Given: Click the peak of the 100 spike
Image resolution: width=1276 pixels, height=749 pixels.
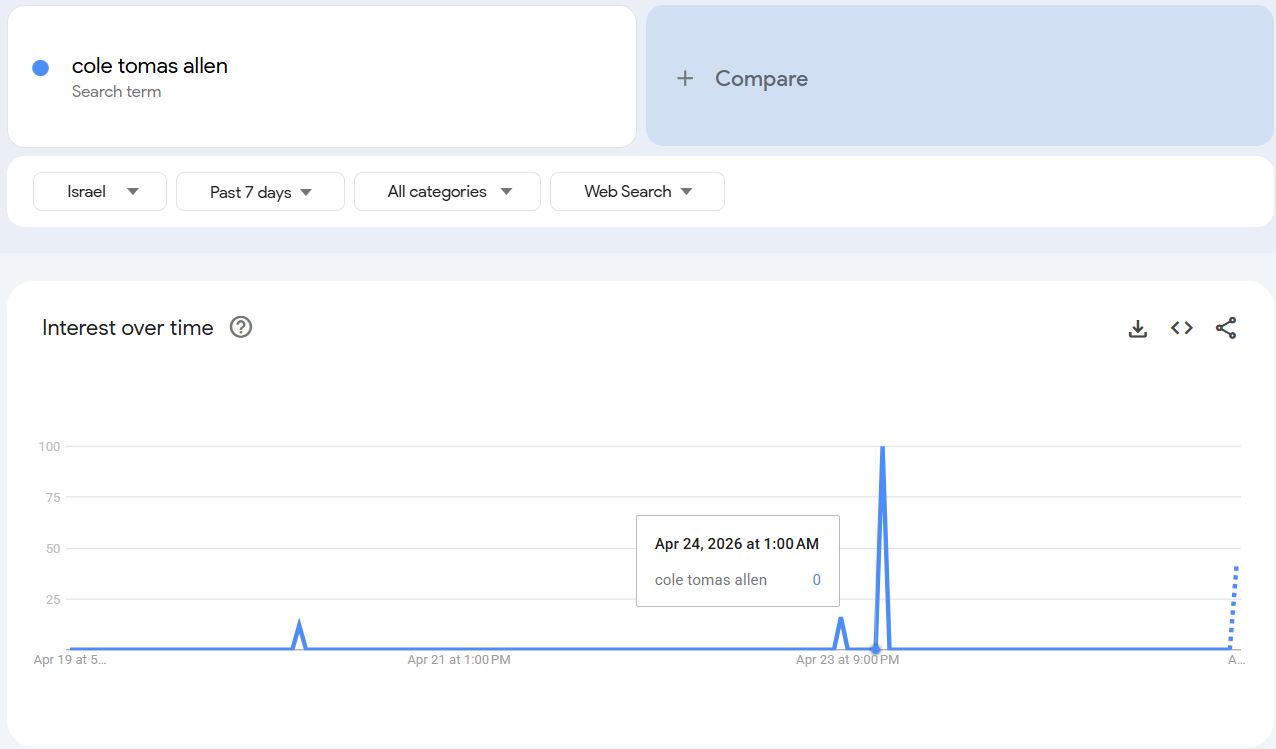Looking at the screenshot, I should (882, 447).
